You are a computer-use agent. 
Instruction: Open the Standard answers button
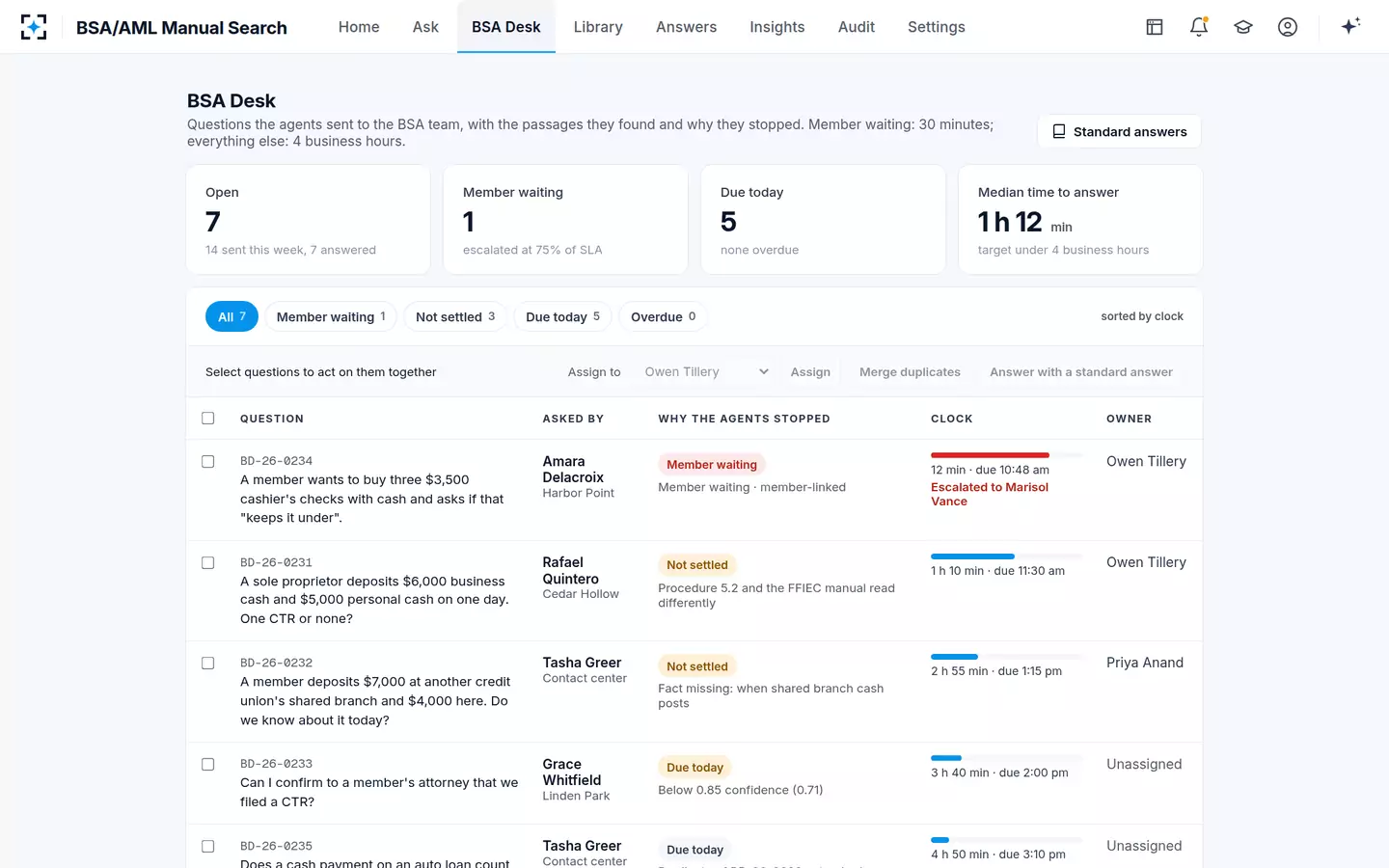click(1119, 132)
